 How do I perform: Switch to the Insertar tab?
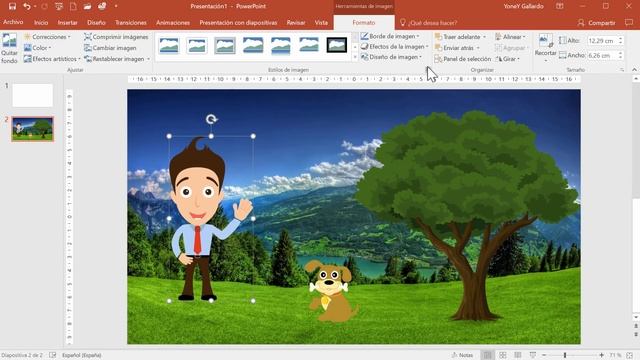[x=67, y=22]
